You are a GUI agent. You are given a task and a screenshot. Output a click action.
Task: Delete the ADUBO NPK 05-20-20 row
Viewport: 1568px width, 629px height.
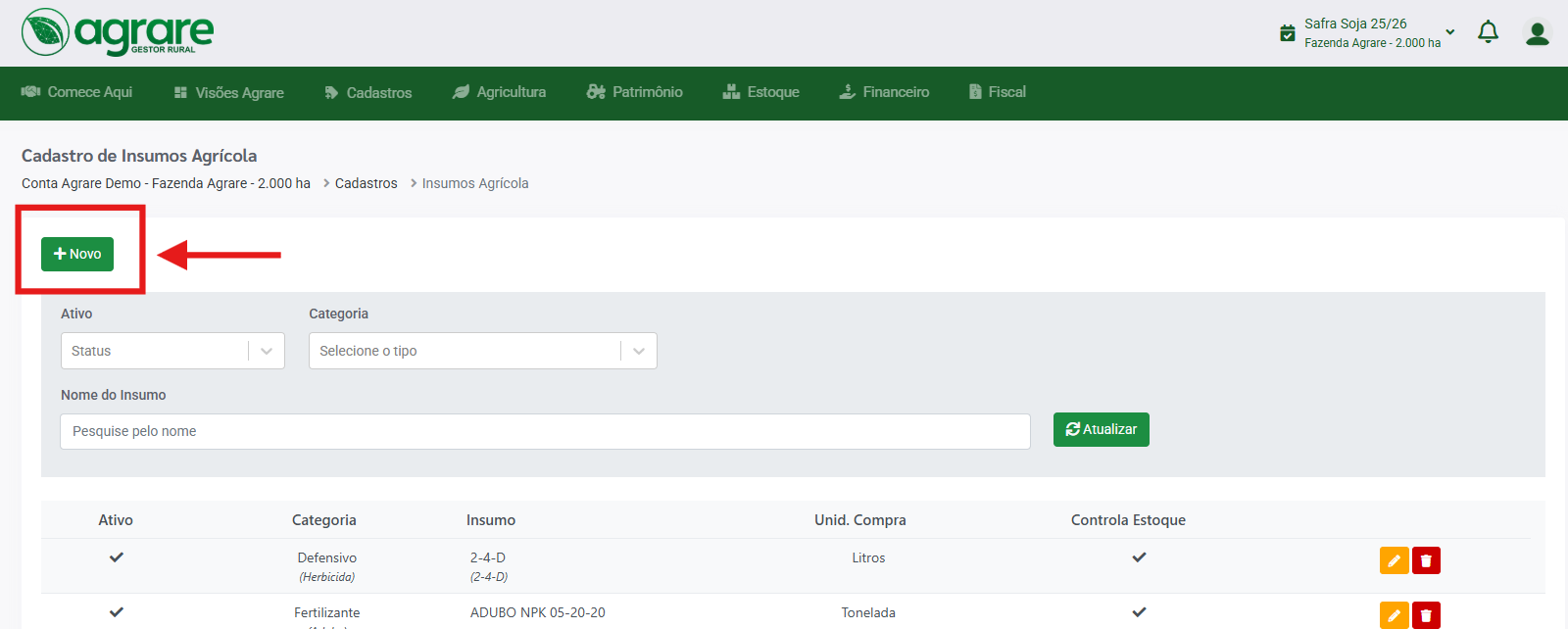[1426, 615]
